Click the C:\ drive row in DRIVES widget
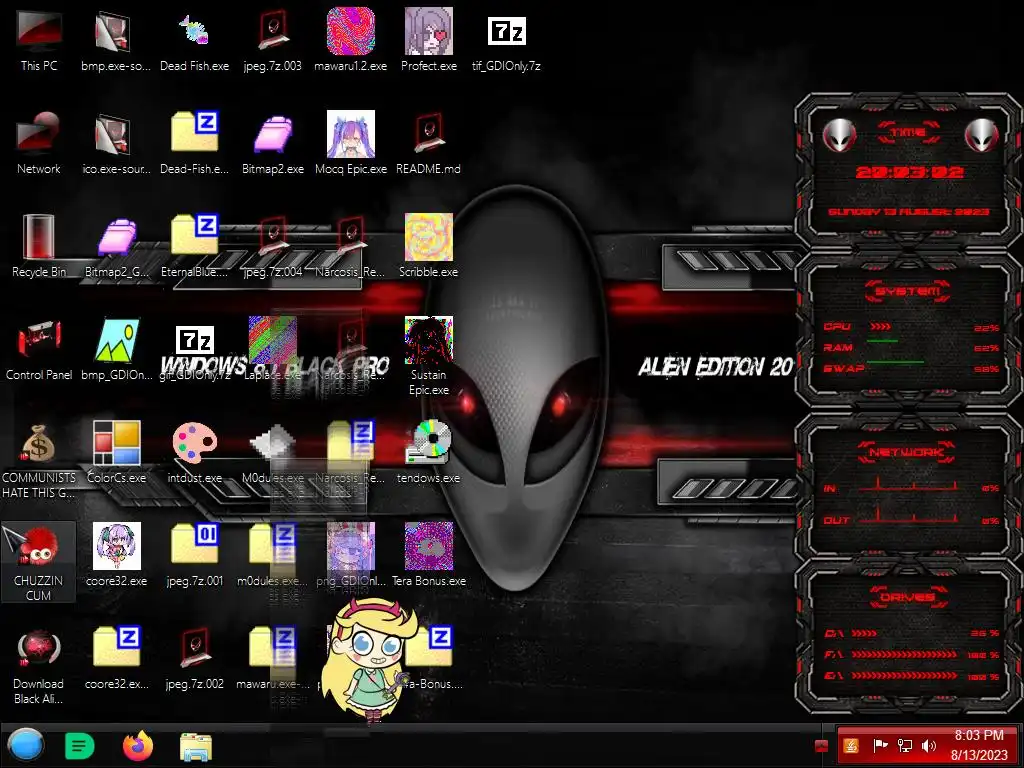The image size is (1024, 768). click(x=911, y=633)
